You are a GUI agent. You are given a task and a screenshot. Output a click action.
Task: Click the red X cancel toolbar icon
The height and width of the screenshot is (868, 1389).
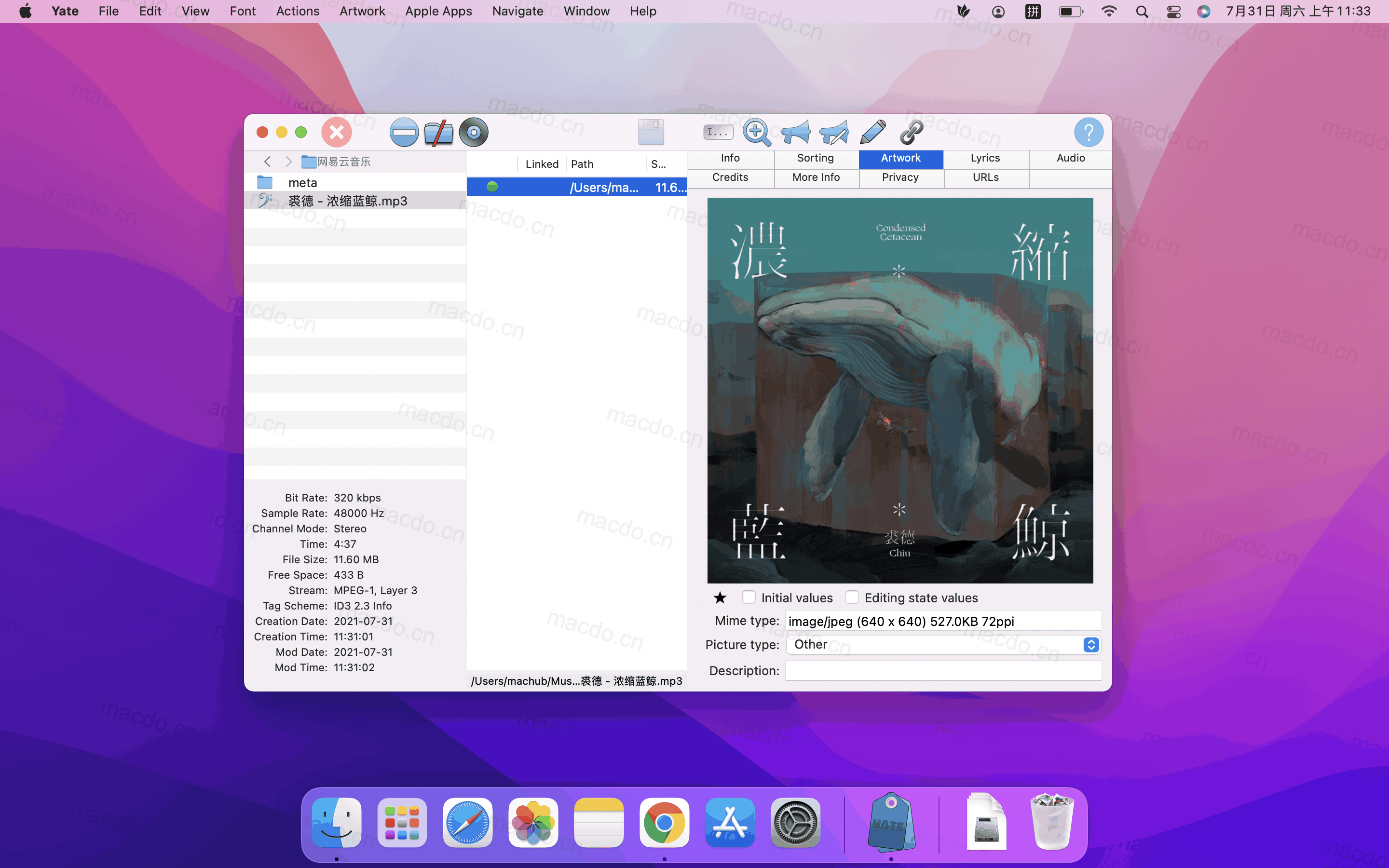coord(336,132)
